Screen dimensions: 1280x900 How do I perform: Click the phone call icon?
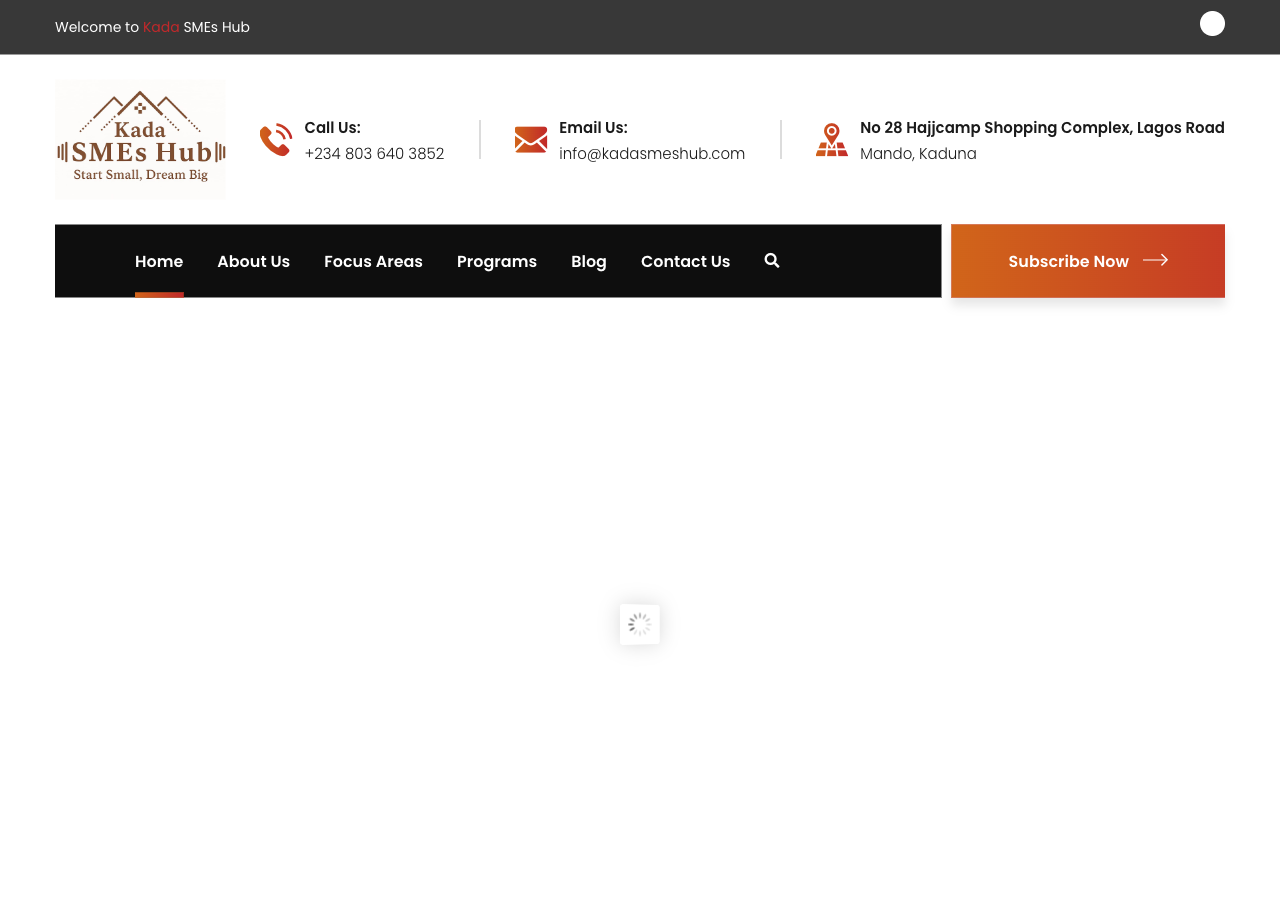coord(276,140)
